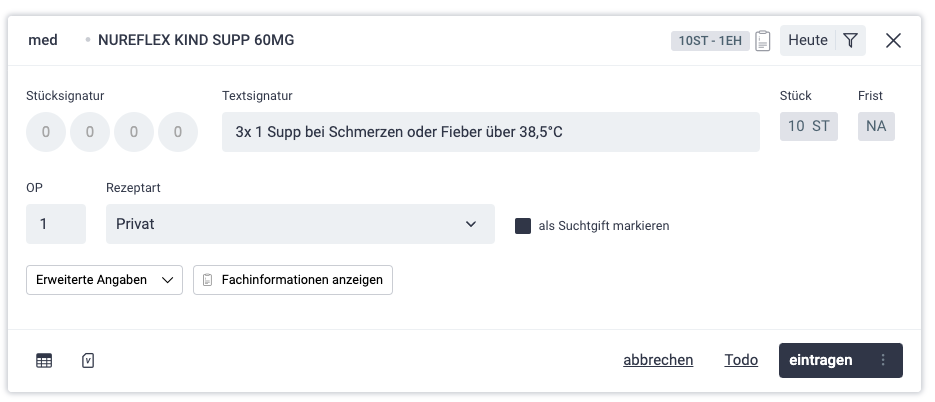Screen dimensions: 935x402
Task: Toggle the first Stücksignatur dose circle
Action: click(x=46, y=131)
